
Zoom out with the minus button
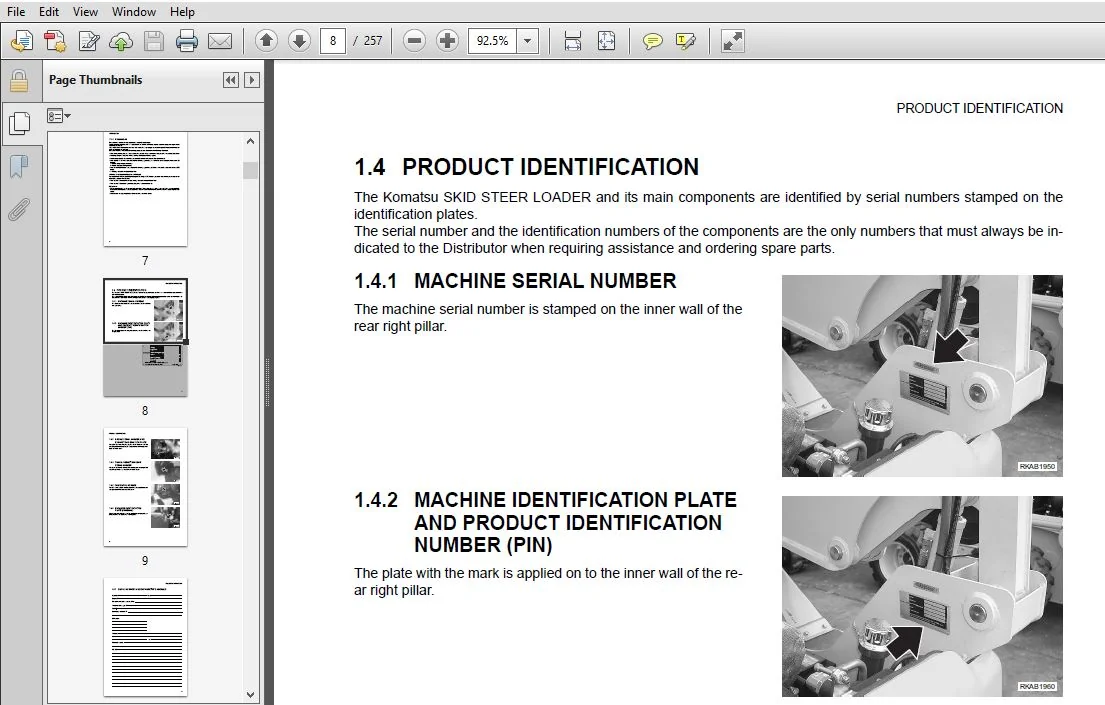pyautogui.click(x=414, y=41)
